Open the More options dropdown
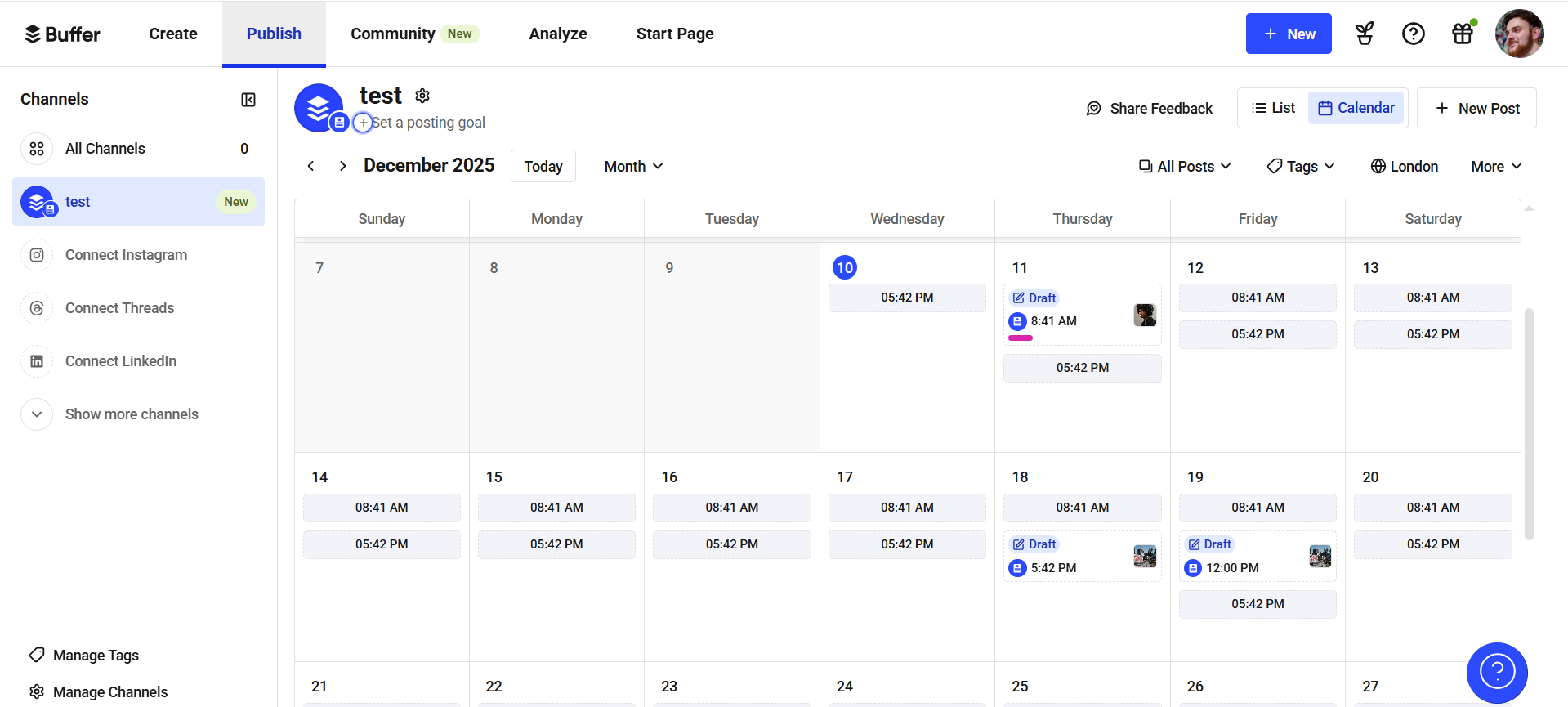This screenshot has height=707, width=1568. 1496,166
